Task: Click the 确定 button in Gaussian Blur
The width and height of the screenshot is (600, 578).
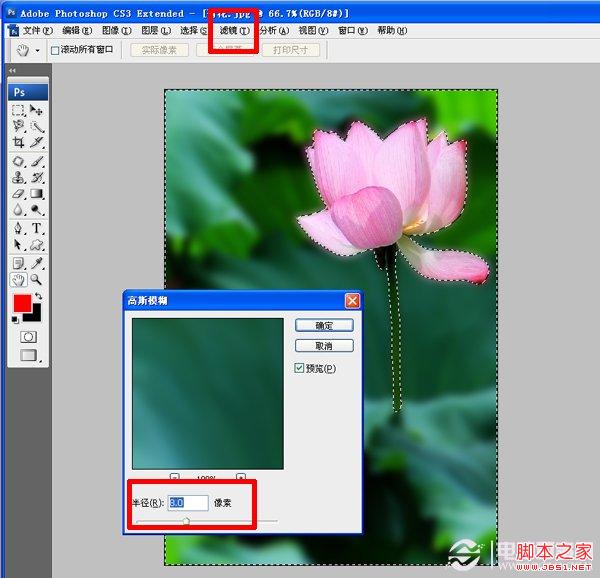Action: pos(324,326)
